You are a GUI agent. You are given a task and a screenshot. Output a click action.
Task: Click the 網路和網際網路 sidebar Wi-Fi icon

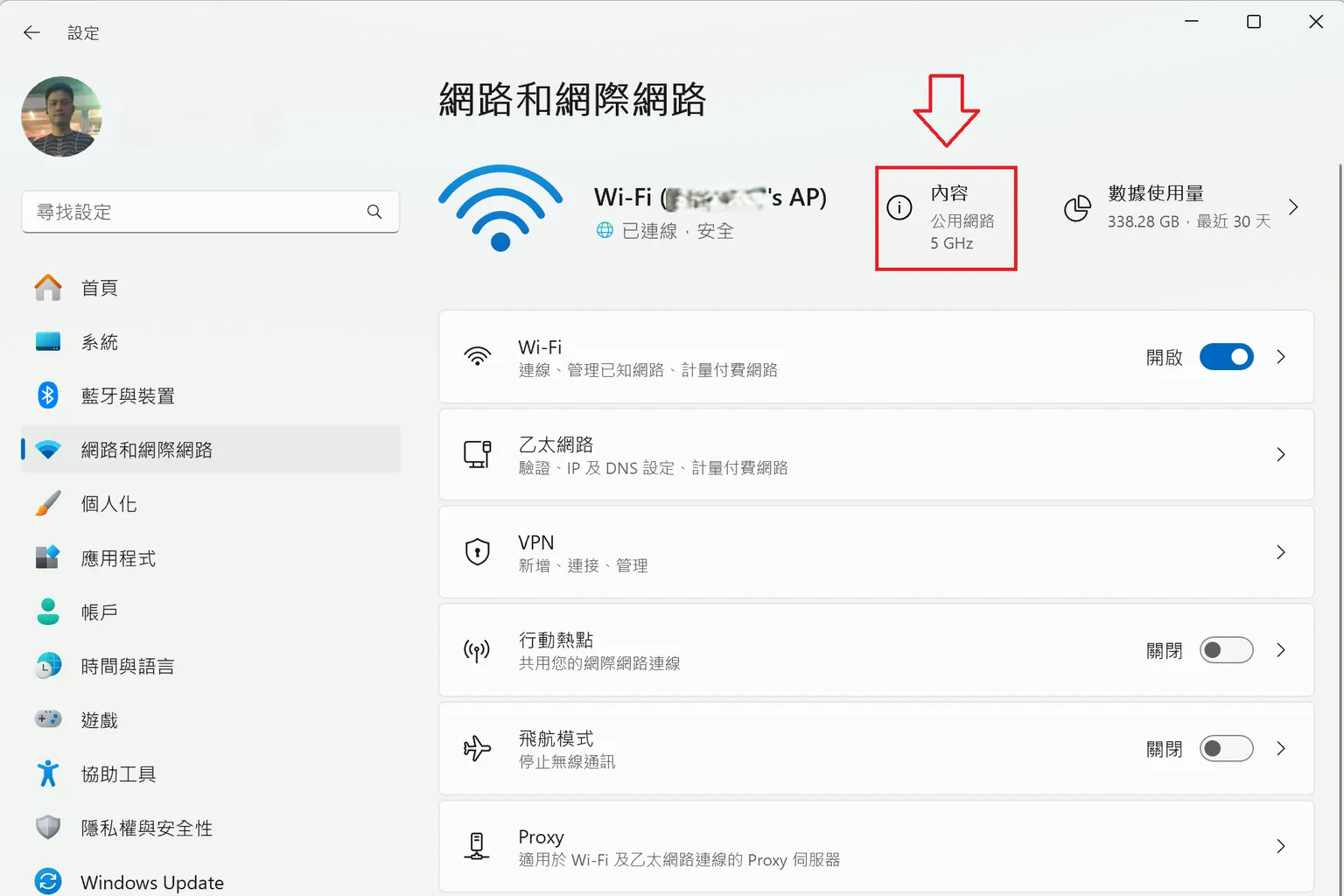[x=48, y=450]
